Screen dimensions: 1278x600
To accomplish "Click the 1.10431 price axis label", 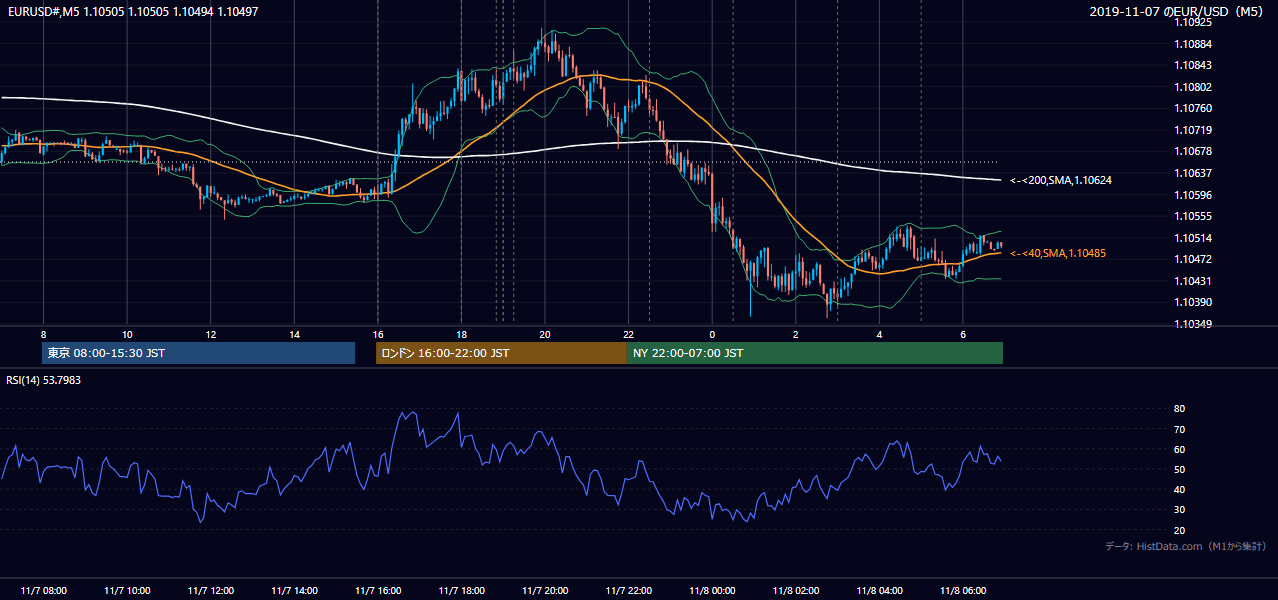I will (1193, 281).
